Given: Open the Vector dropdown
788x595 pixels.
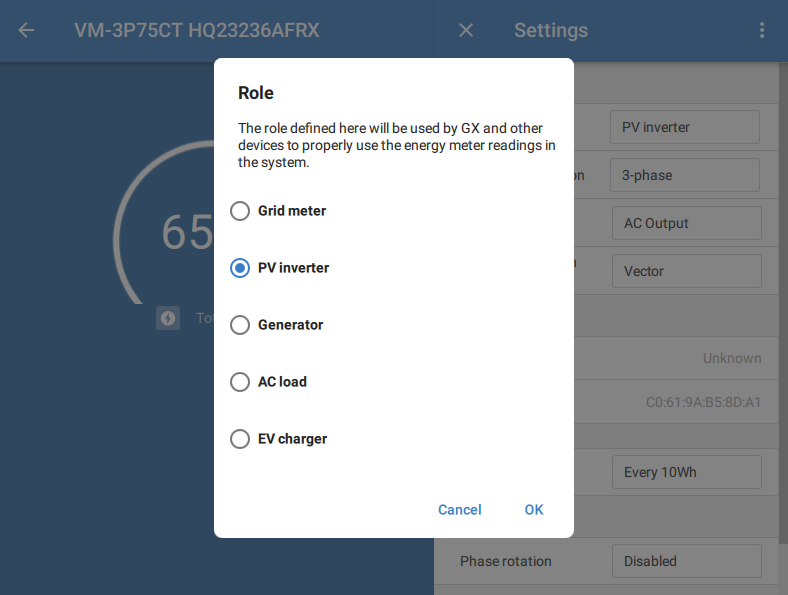Looking at the screenshot, I should tap(686, 271).
